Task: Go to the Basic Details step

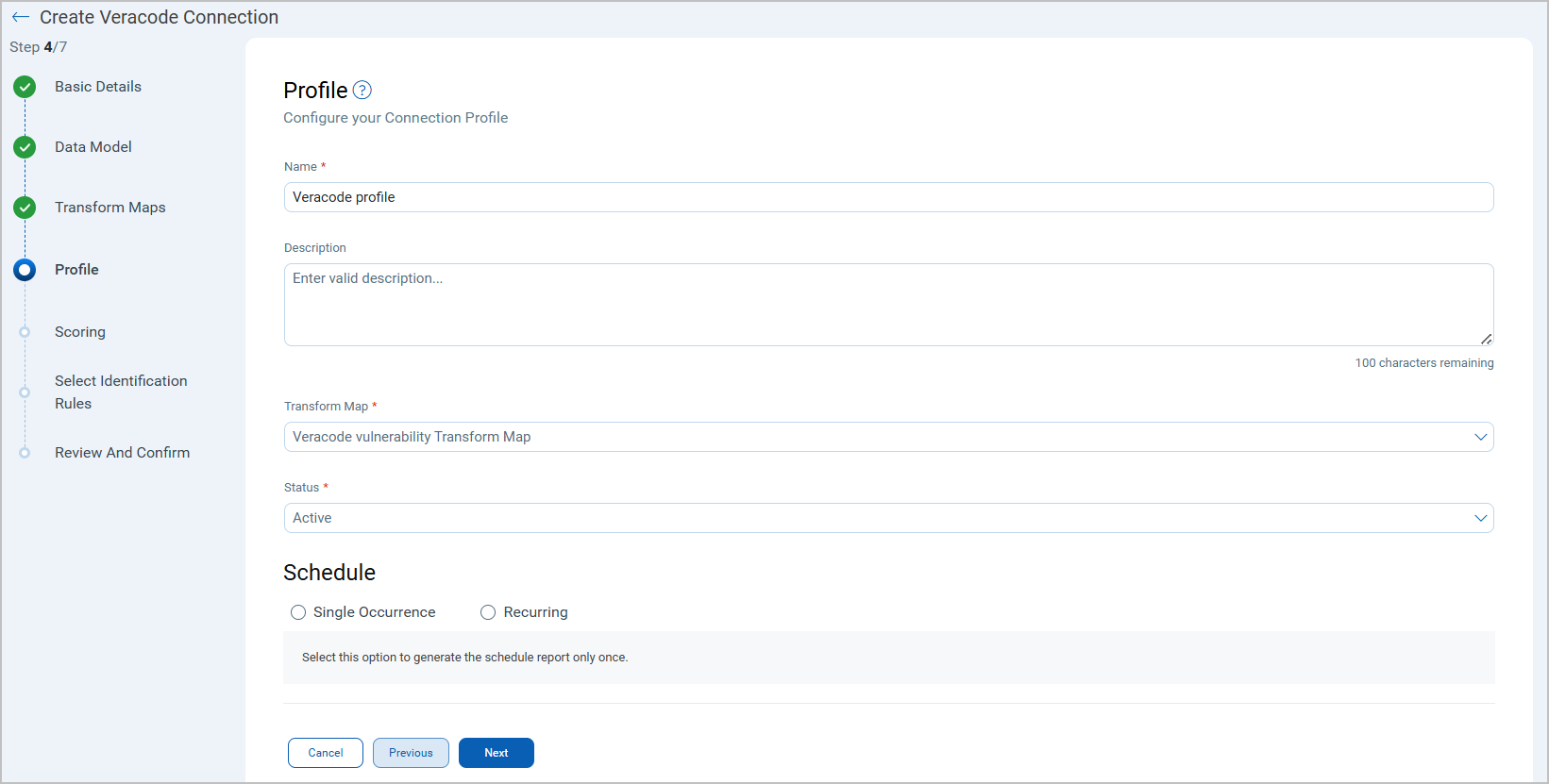Action: (98, 87)
